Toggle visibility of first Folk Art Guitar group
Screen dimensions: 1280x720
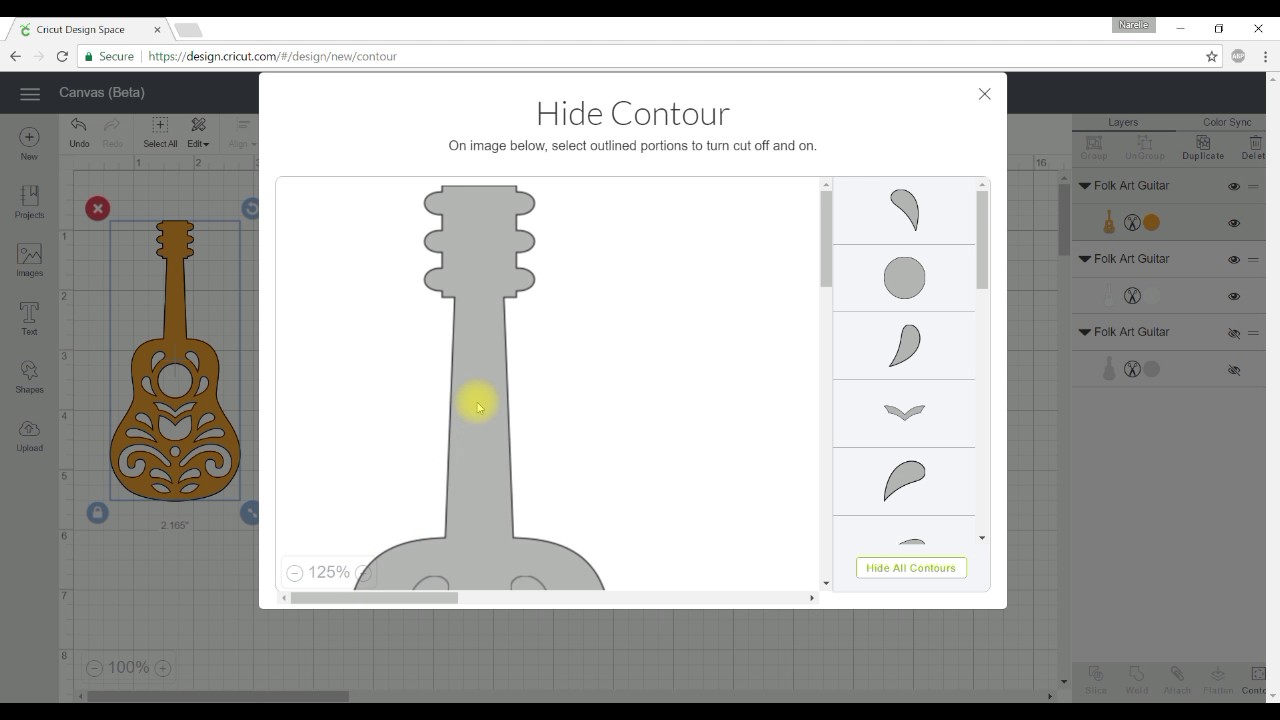pos(1234,187)
